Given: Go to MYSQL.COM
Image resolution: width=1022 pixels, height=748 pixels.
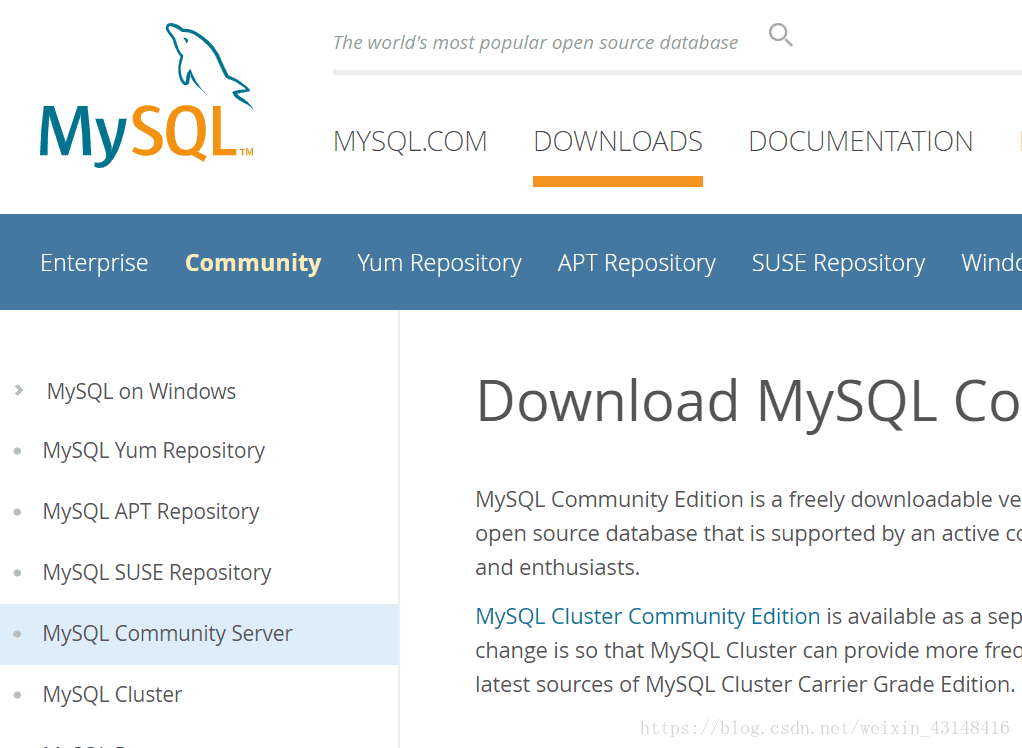Looking at the screenshot, I should pos(410,141).
